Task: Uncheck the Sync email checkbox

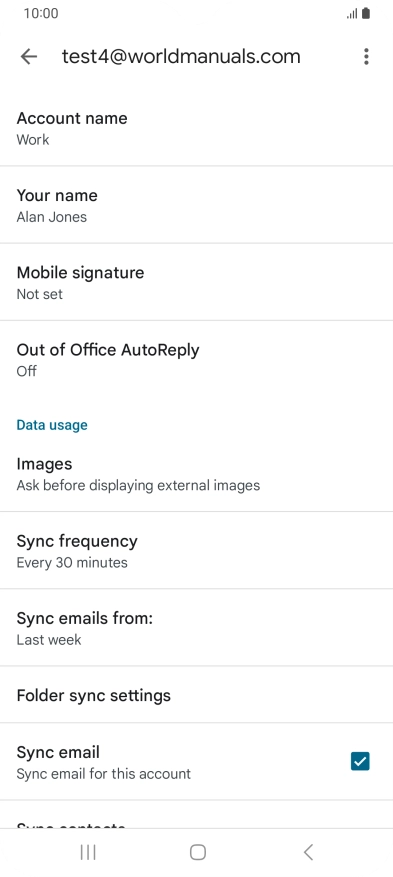Action: pos(360,761)
